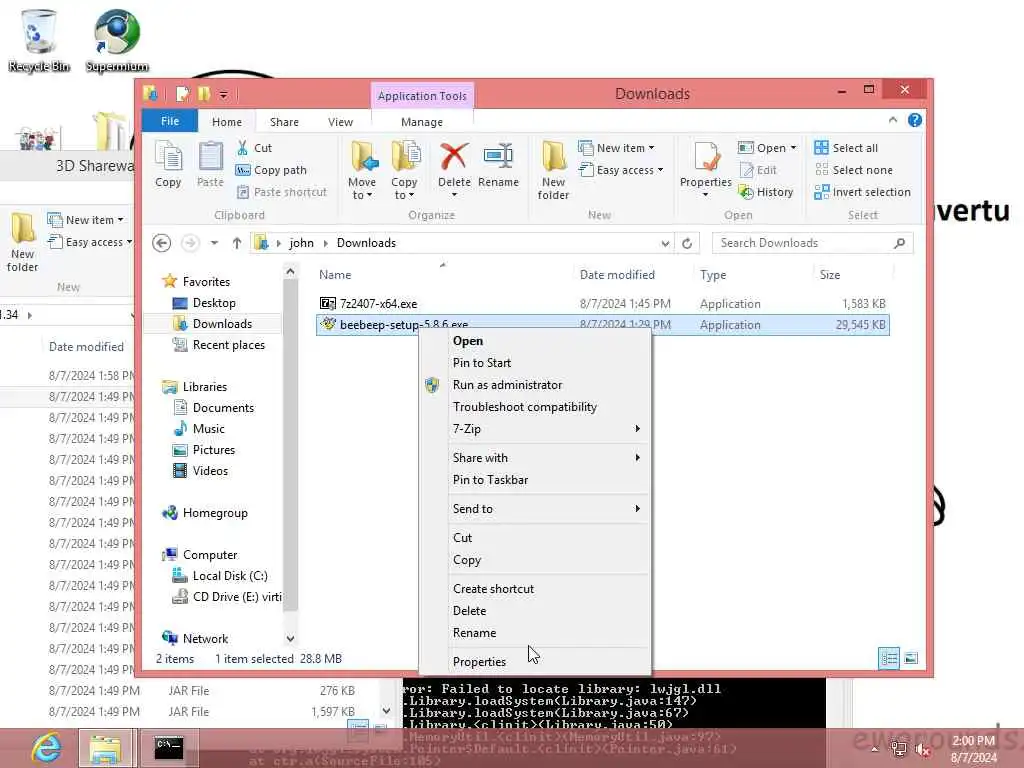Expand the address bar history dropdown
The height and width of the screenshot is (768, 1024).
(x=665, y=244)
